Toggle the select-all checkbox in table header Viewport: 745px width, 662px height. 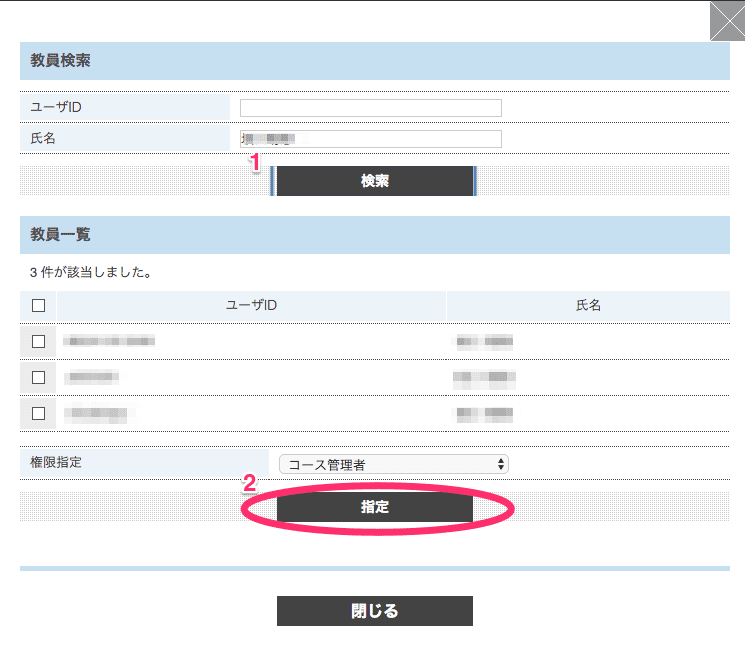(x=39, y=306)
